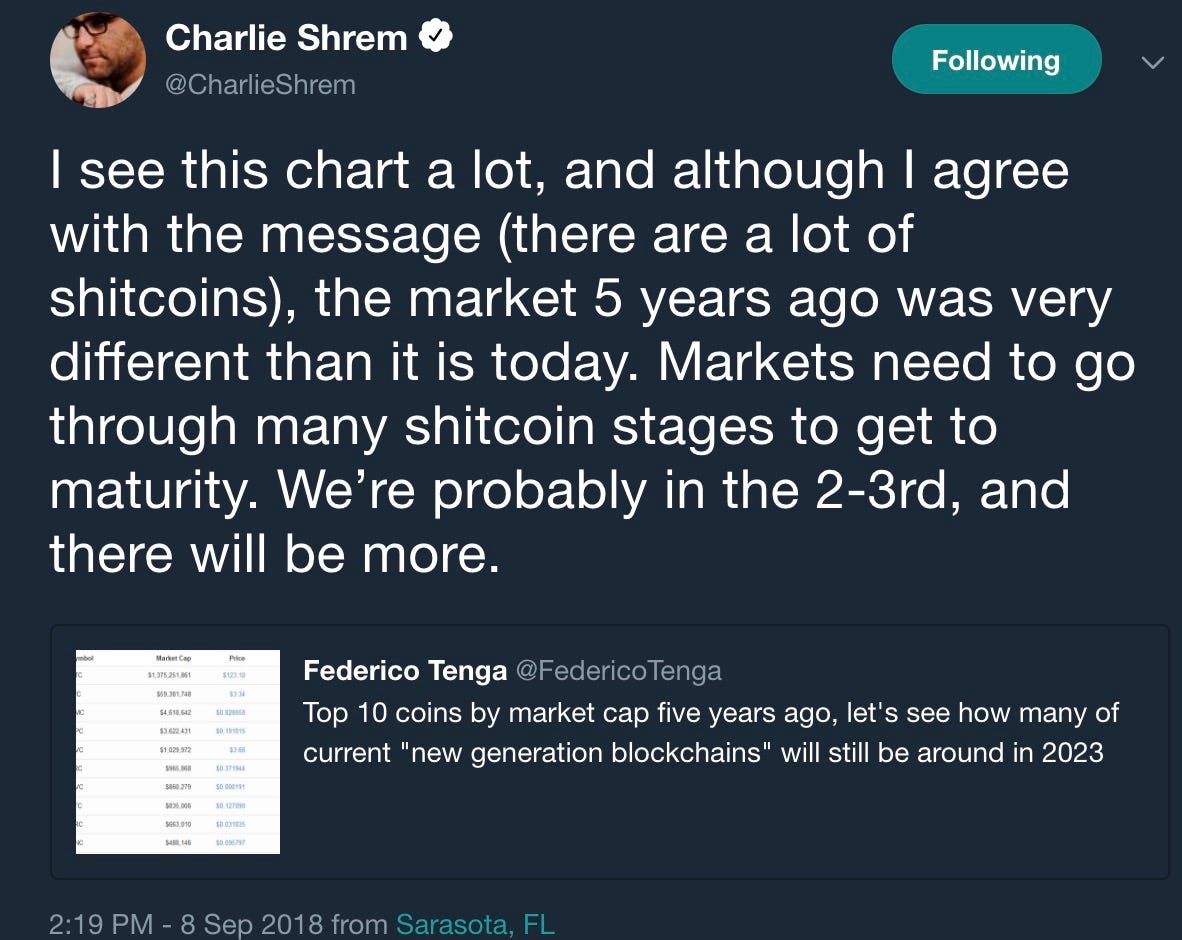Open quoted tweet text about top 10 coins

(711, 733)
